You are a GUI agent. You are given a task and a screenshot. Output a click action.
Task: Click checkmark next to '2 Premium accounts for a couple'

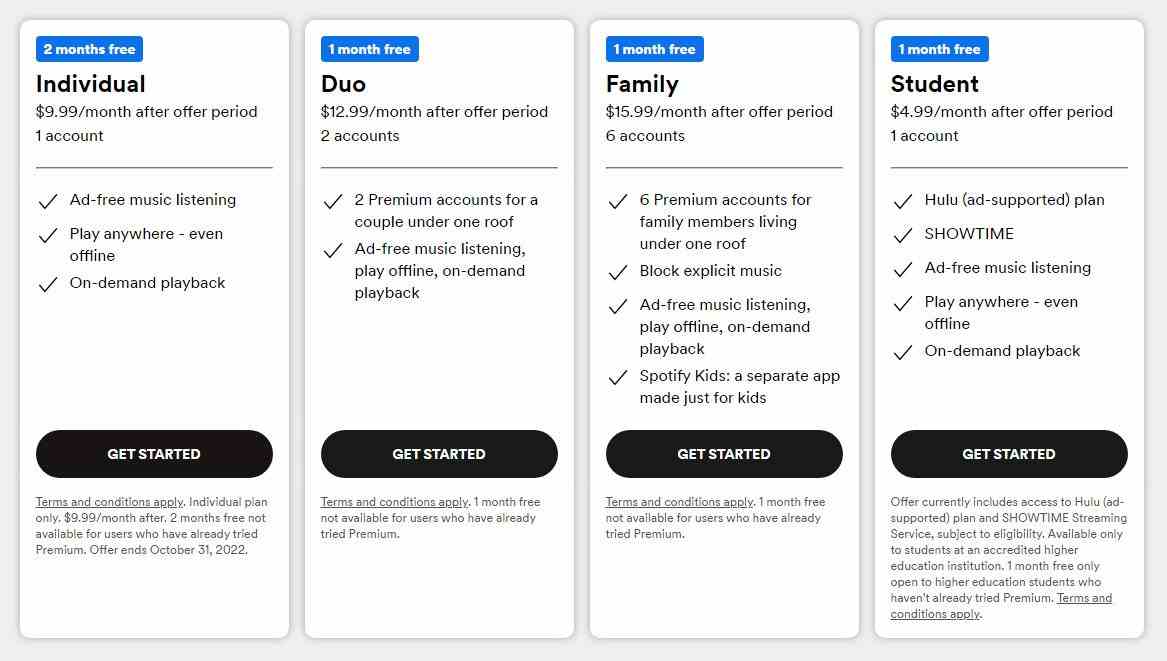[x=333, y=201]
